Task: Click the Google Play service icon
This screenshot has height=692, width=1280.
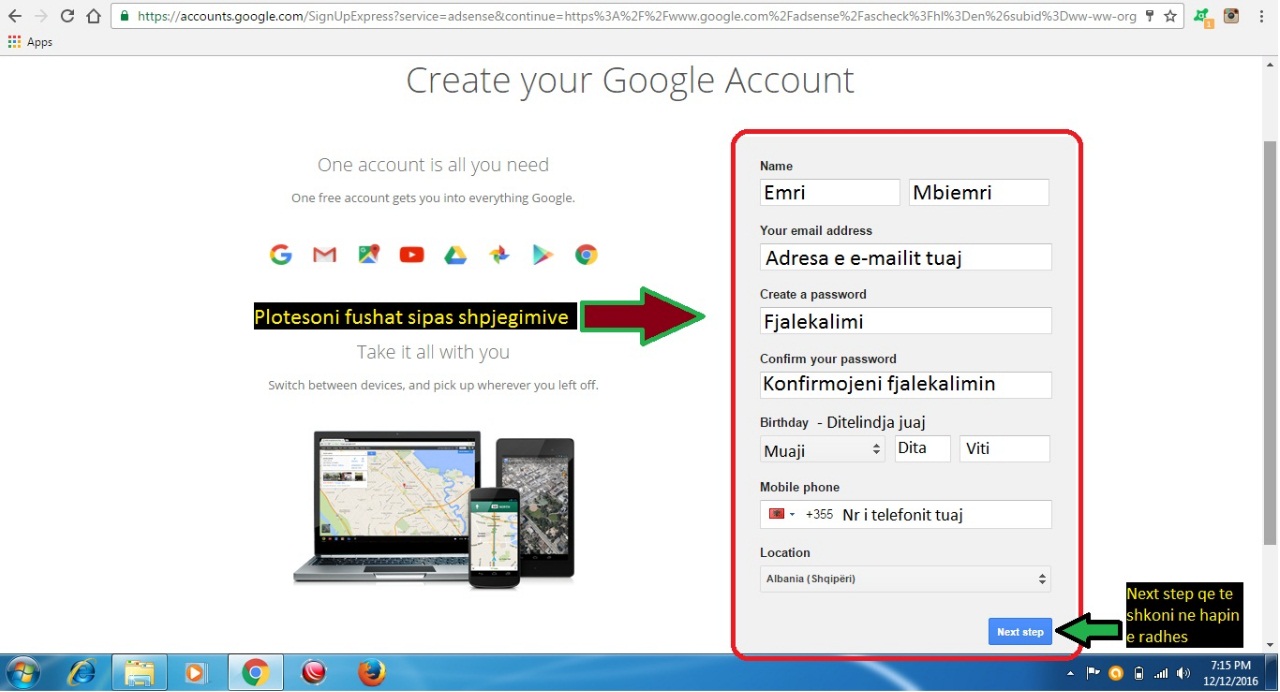Action: [542, 255]
